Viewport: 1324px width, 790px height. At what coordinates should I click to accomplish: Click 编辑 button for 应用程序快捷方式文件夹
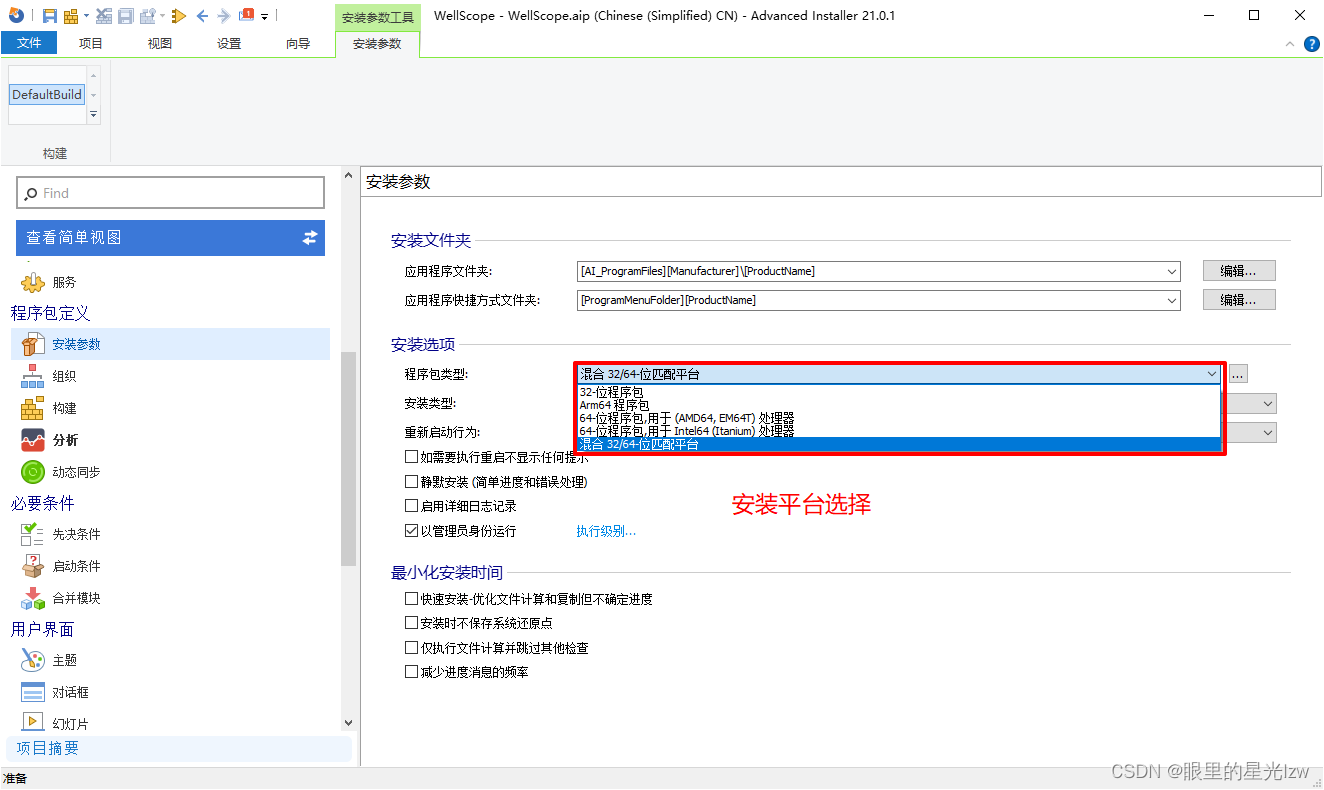(1238, 300)
